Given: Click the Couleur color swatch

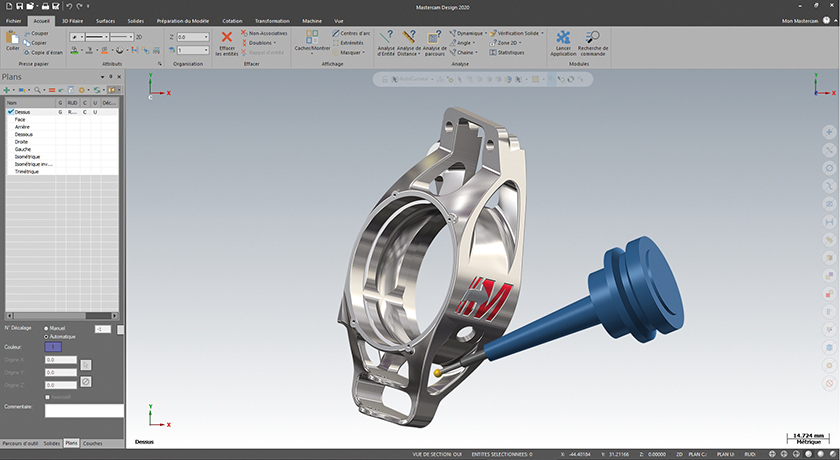Looking at the screenshot, I should click(x=55, y=347).
